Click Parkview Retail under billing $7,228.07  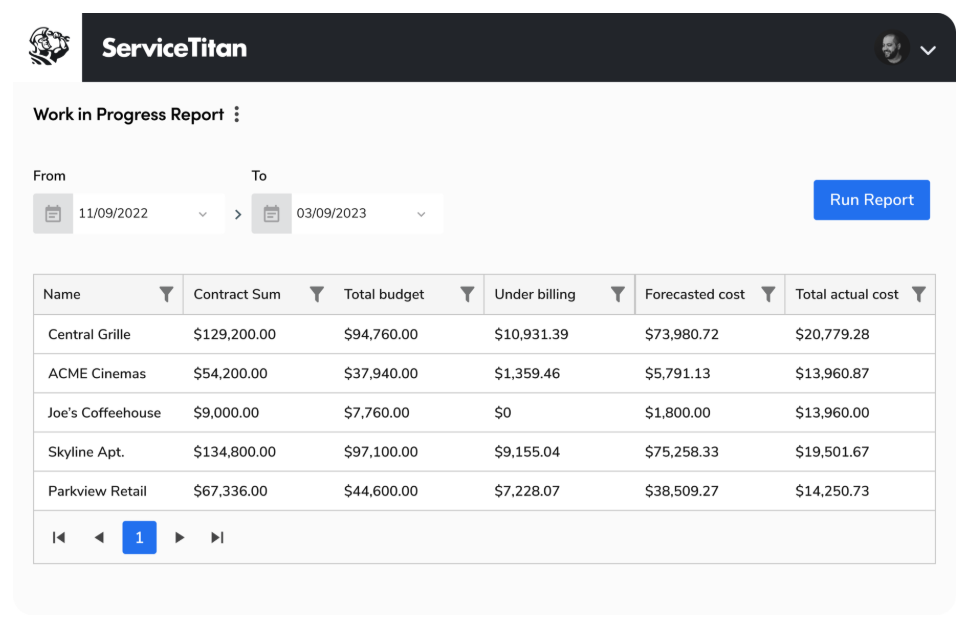(527, 491)
